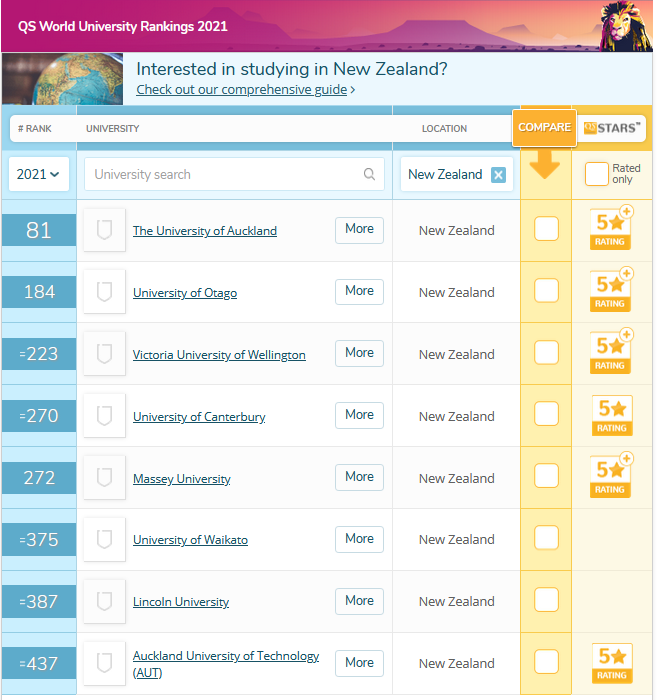Remove New Zealand filter with X icon

click(498, 175)
